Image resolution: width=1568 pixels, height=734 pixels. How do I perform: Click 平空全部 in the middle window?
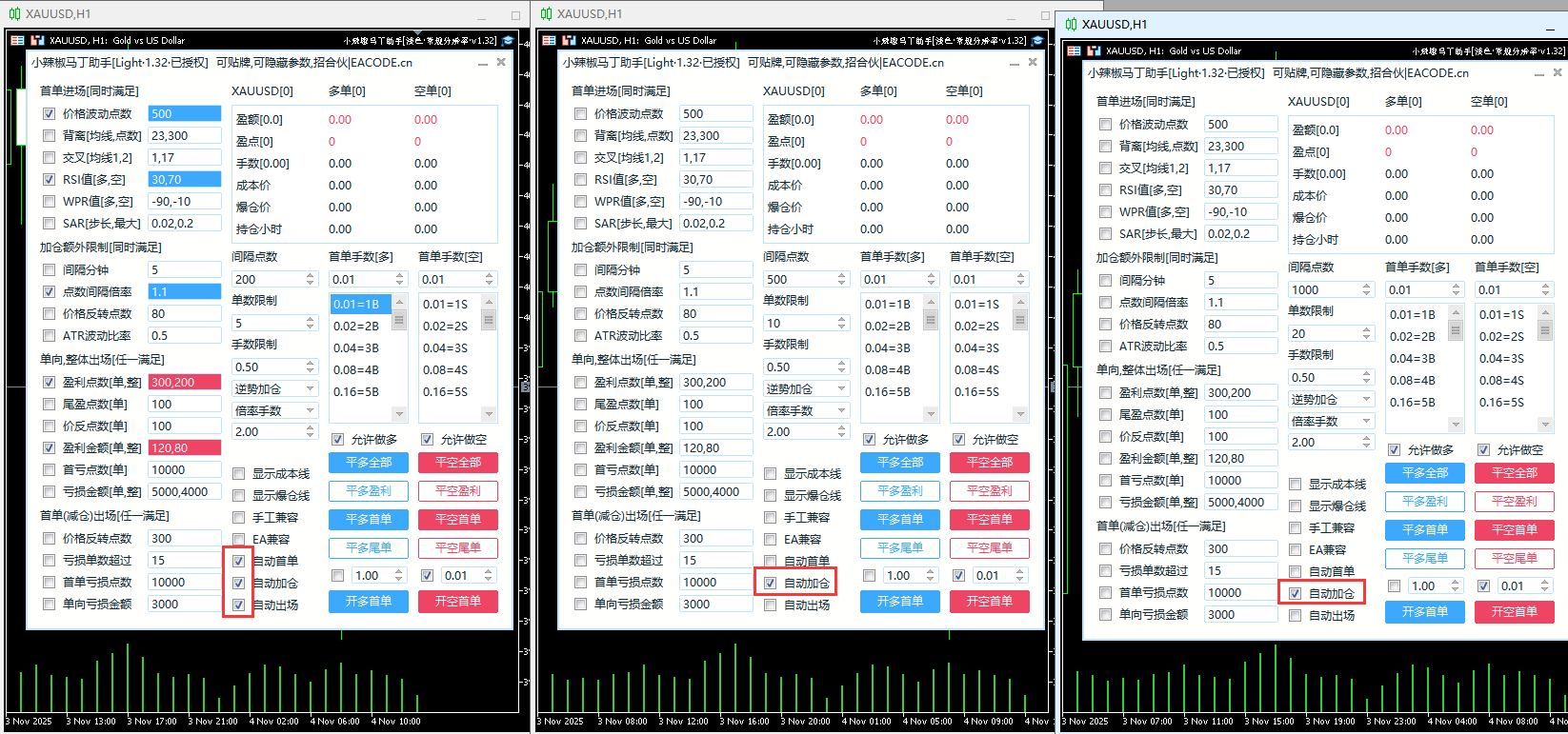click(990, 463)
